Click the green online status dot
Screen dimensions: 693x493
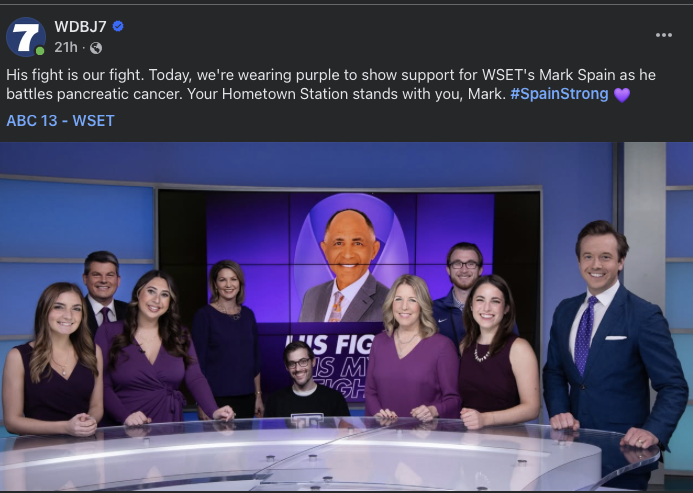pyautogui.click(x=40, y=51)
